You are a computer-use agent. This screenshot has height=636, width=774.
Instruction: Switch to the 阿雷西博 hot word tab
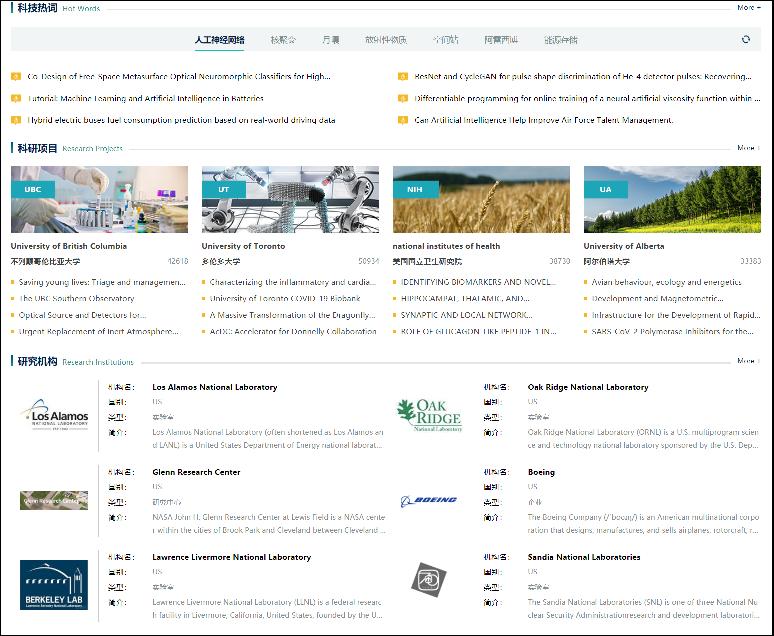pyautogui.click(x=501, y=40)
